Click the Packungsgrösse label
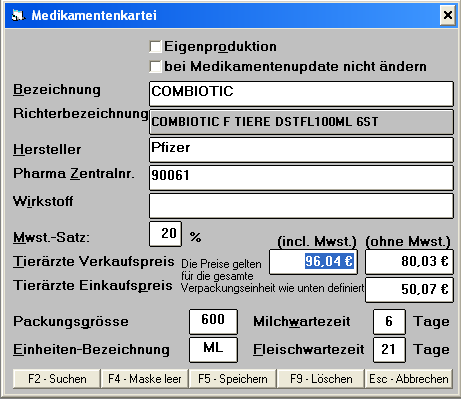The height and width of the screenshot is (399, 461). 71,322
